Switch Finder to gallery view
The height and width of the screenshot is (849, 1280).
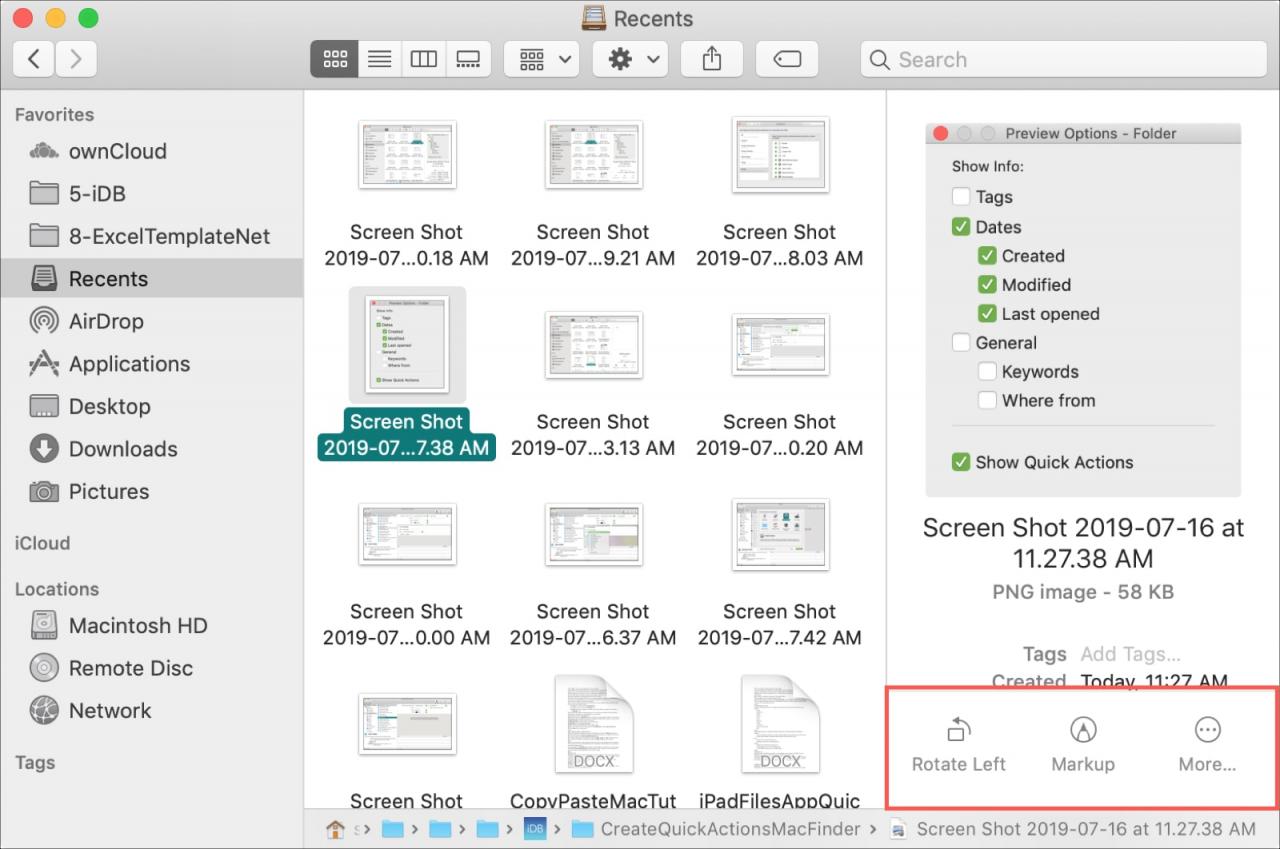468,59
